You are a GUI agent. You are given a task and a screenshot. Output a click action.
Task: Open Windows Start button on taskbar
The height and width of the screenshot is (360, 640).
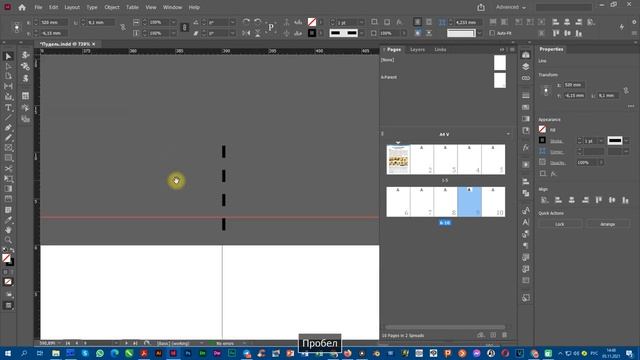tap(7, 353)
